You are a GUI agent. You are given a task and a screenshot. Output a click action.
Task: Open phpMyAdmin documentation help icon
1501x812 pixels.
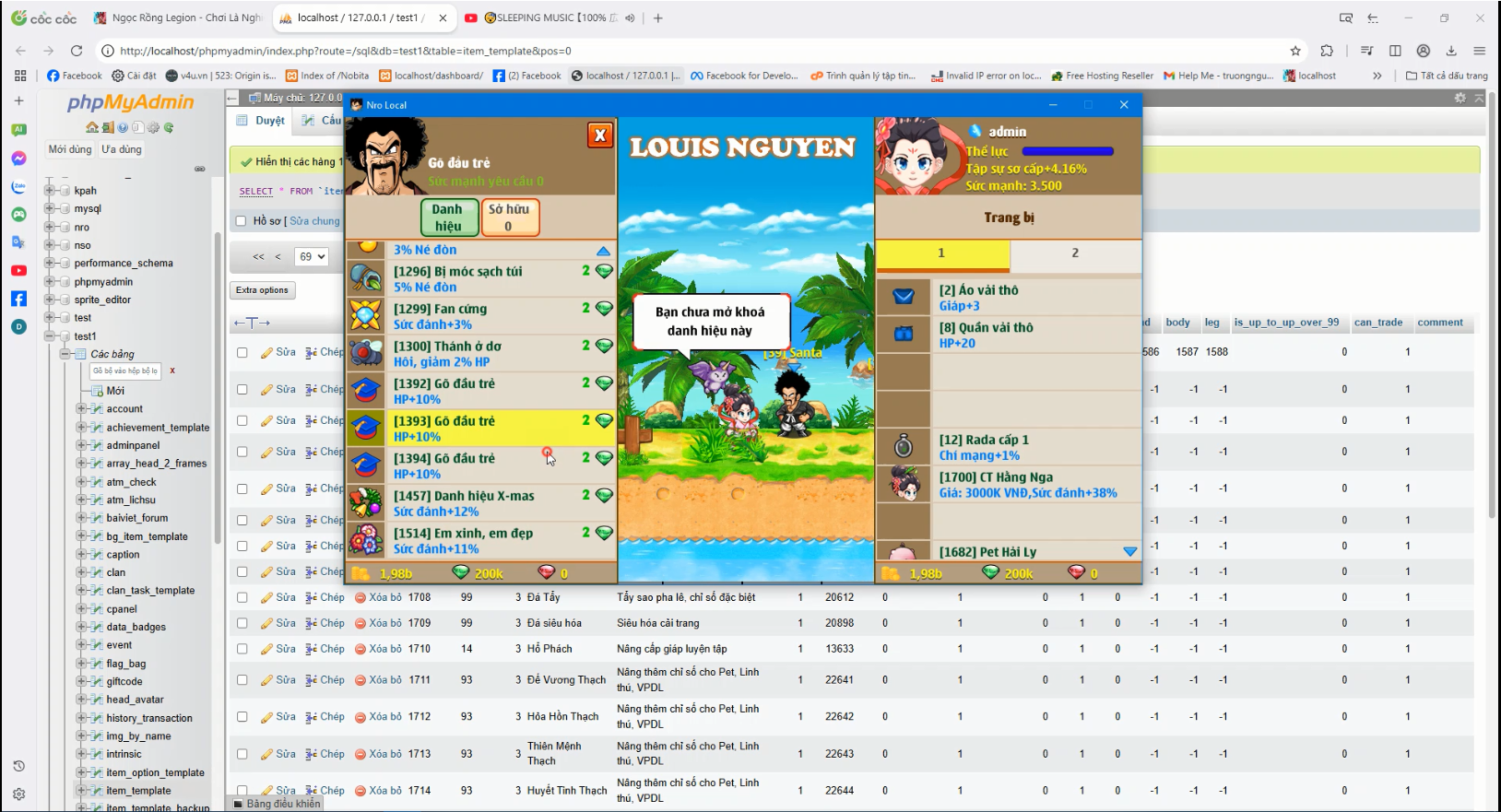pyautogui.click(x=123, y=127)
